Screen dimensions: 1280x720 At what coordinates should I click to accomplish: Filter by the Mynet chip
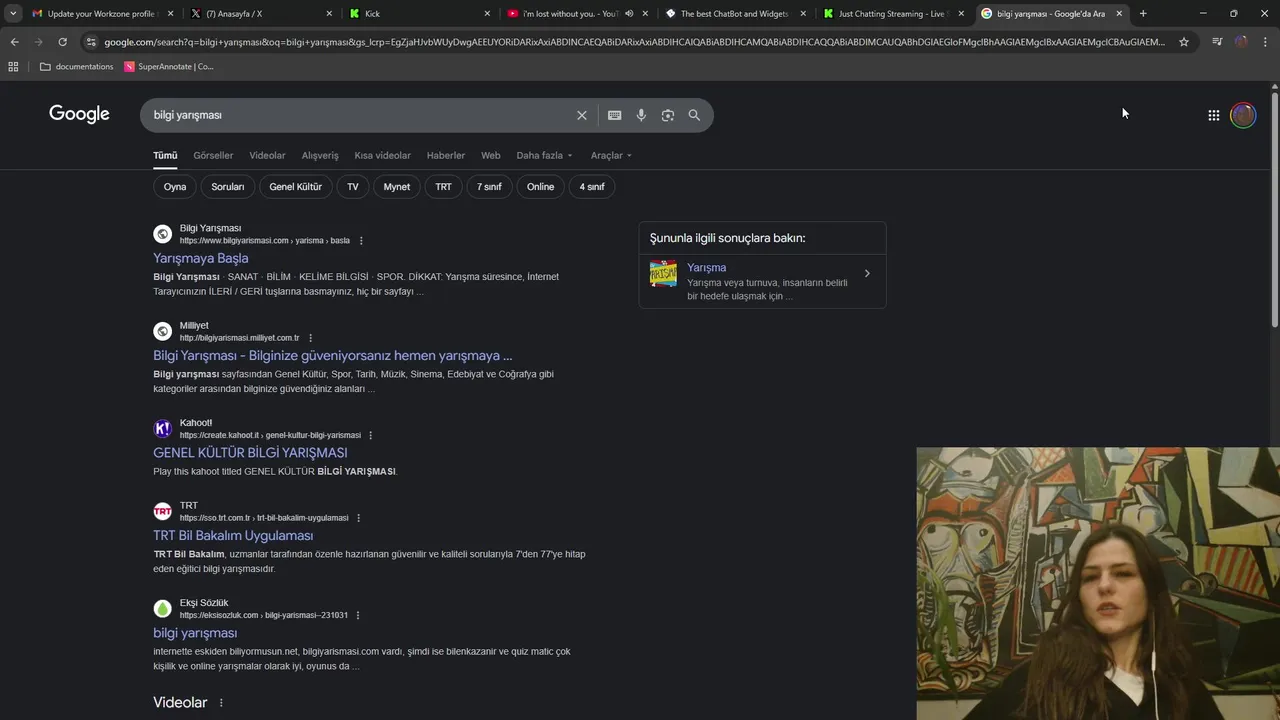(397, 187)
